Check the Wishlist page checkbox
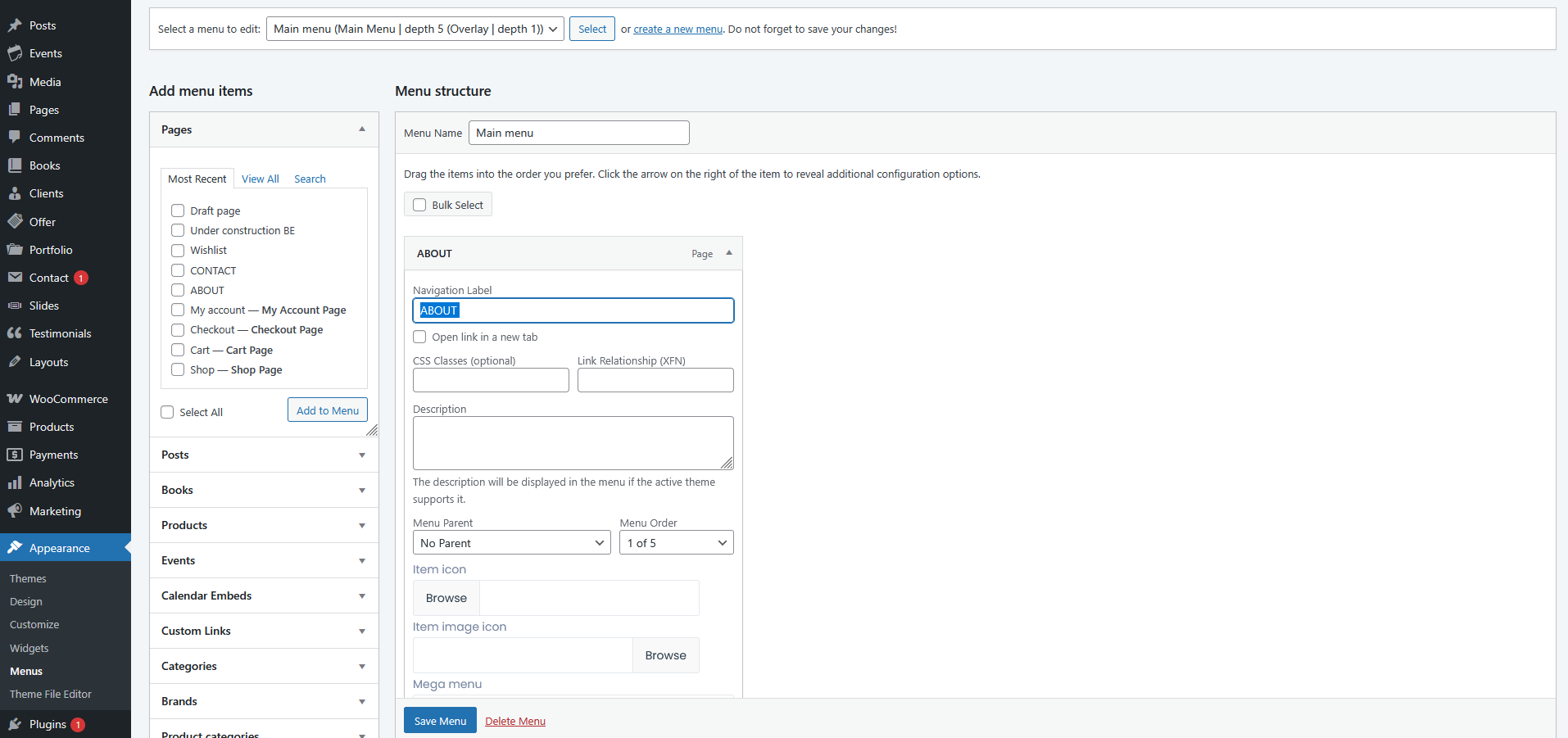Screen dimensions: 1568x738 (x=178, y=251)
